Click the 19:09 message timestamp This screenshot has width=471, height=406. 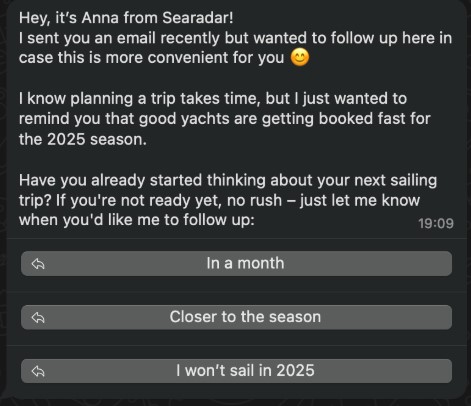436,223
